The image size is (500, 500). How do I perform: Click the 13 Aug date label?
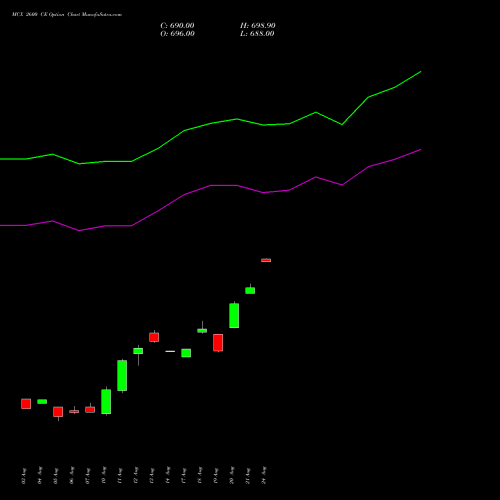(x=152, y=476)
